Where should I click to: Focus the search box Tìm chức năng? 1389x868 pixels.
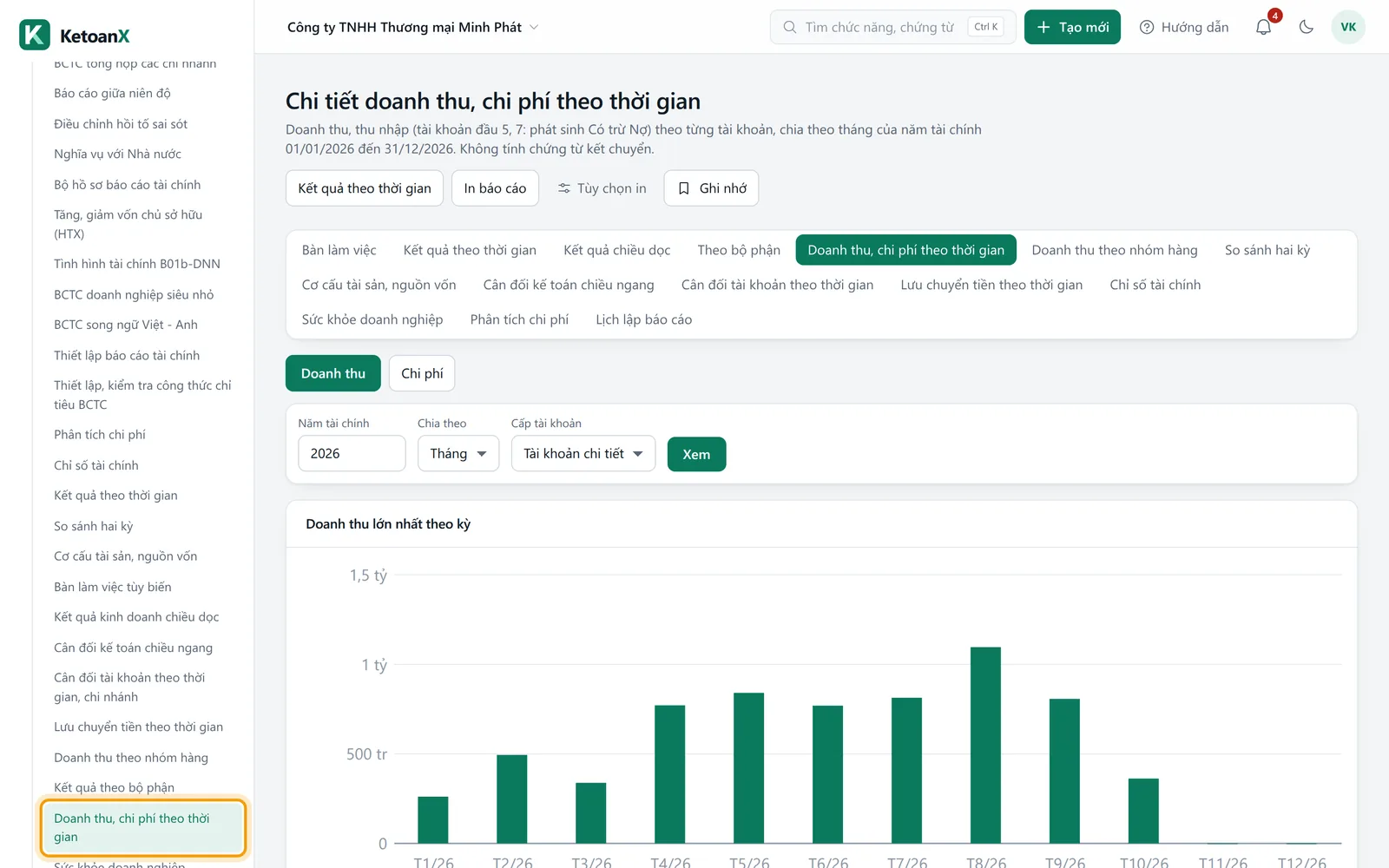(x=892, y=27)
